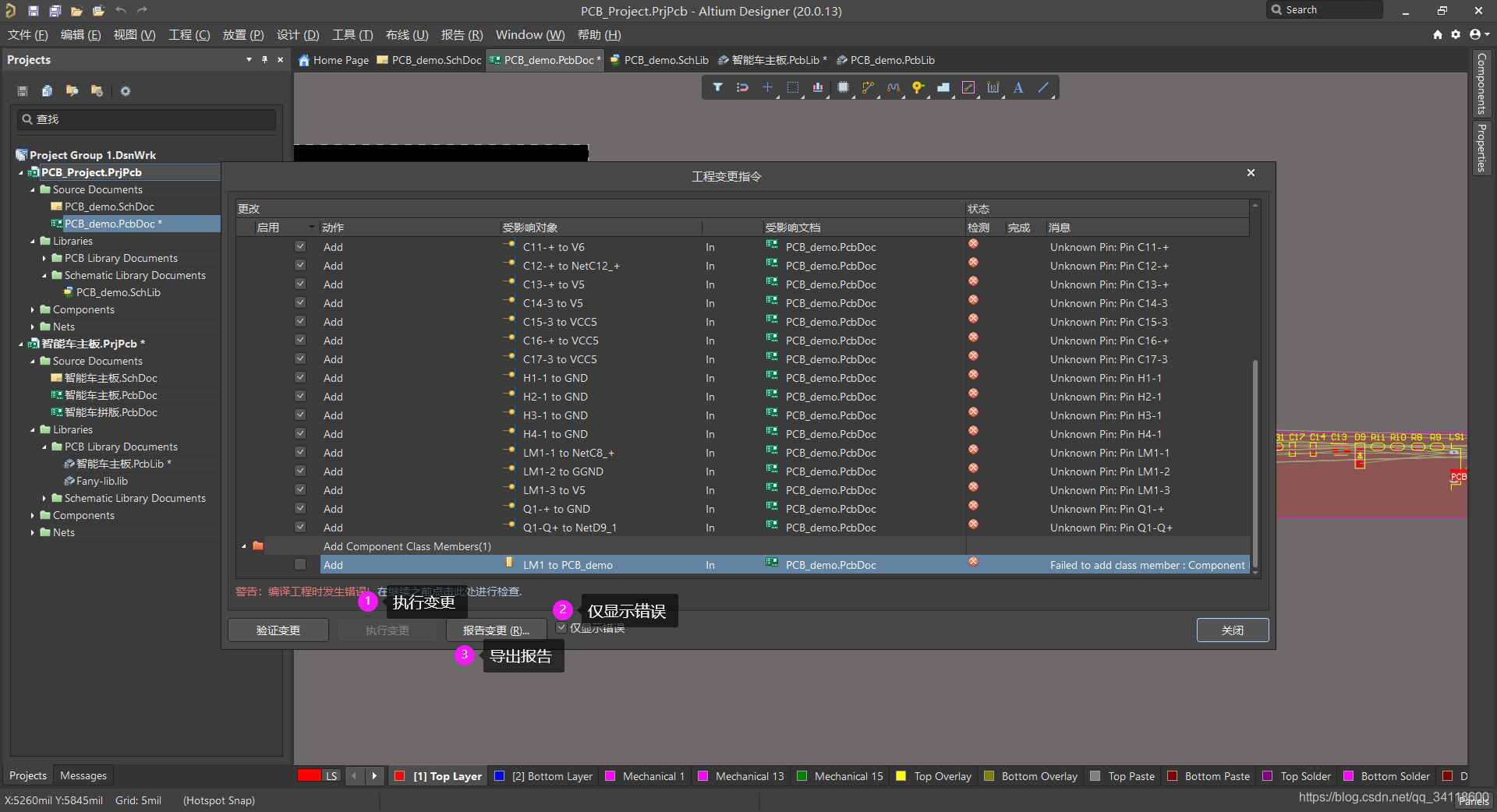
Task: Click the Save icon in the title bar
Action: [34, 11]
